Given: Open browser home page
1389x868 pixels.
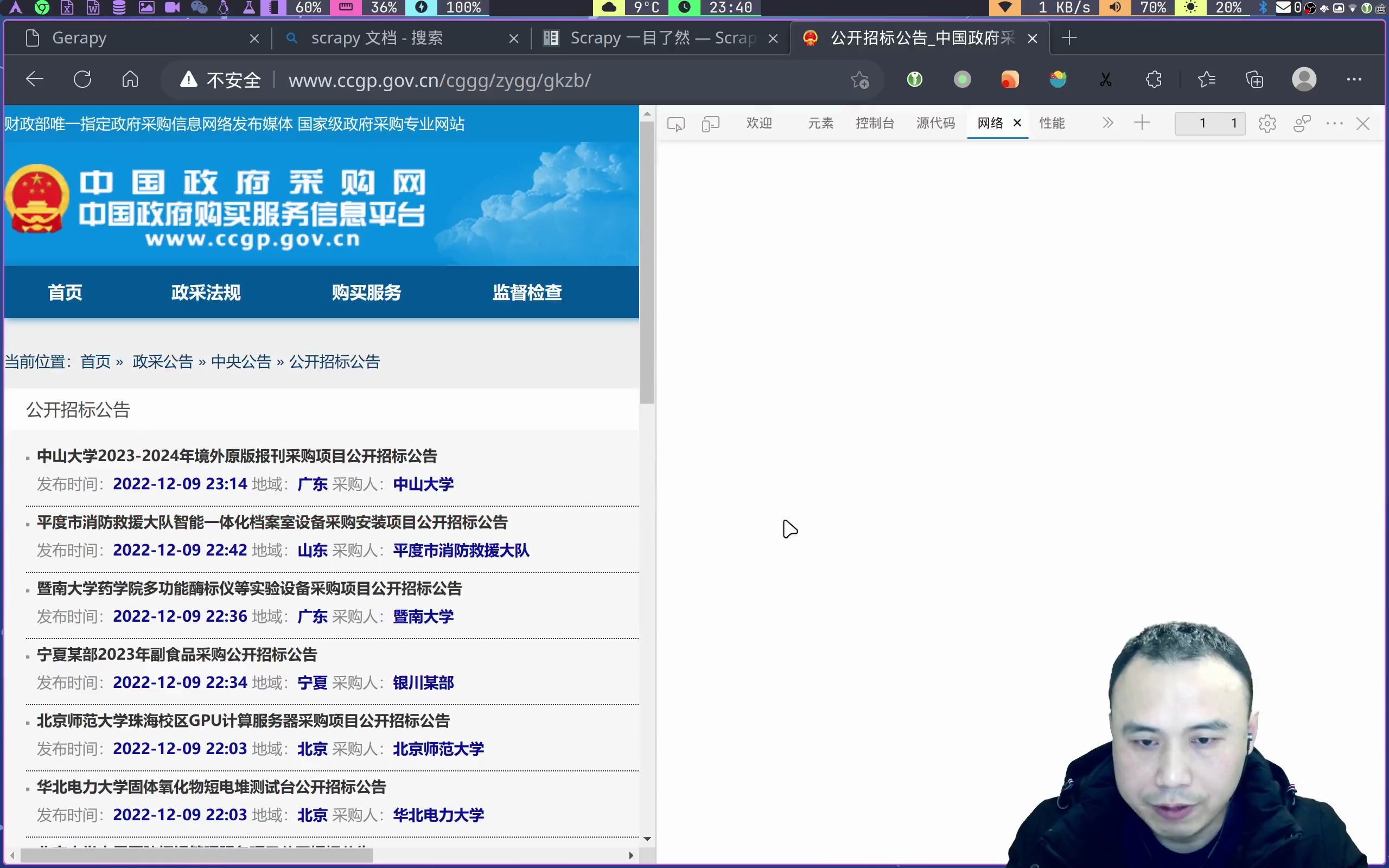Looking at the screenshot, I should [x=130, y=79].
